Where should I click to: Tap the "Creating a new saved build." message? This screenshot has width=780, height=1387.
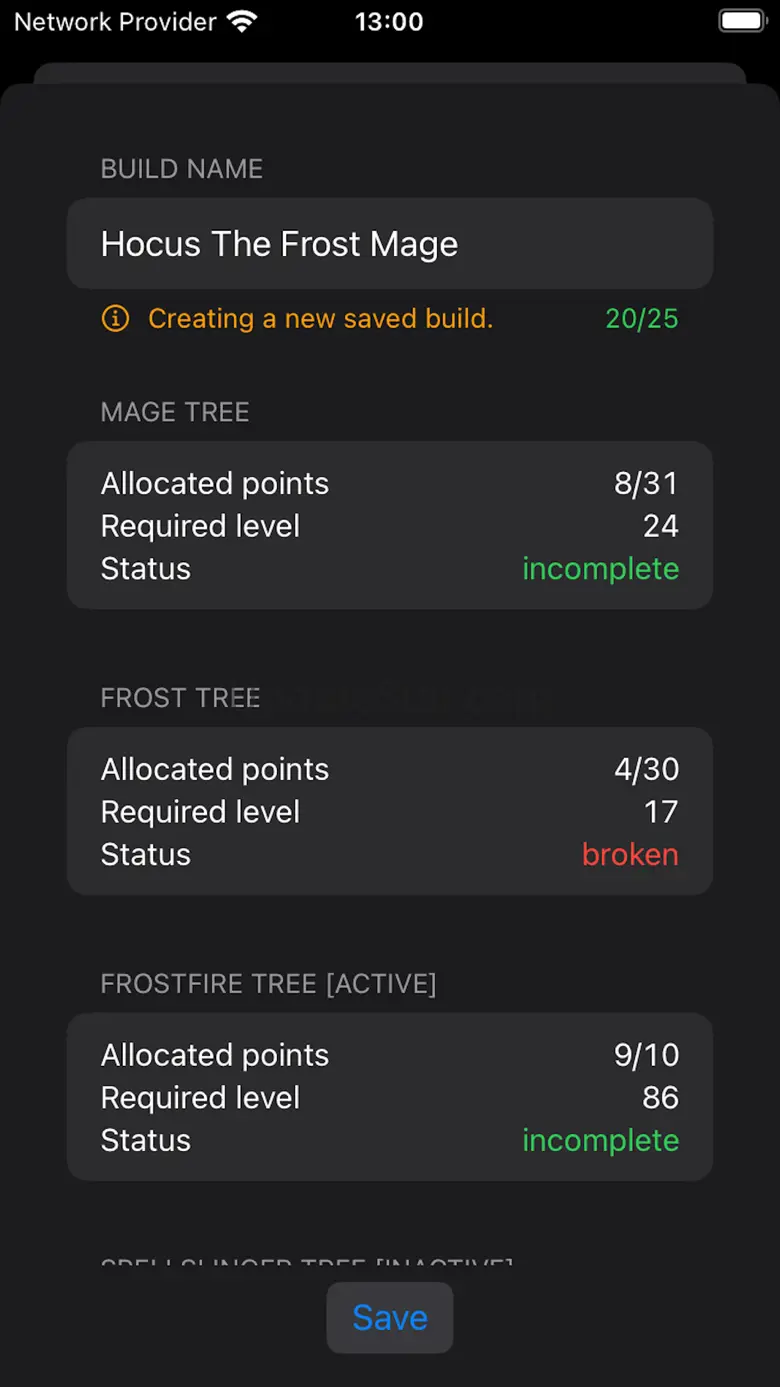pyautogui.click(x=320, y=319)
